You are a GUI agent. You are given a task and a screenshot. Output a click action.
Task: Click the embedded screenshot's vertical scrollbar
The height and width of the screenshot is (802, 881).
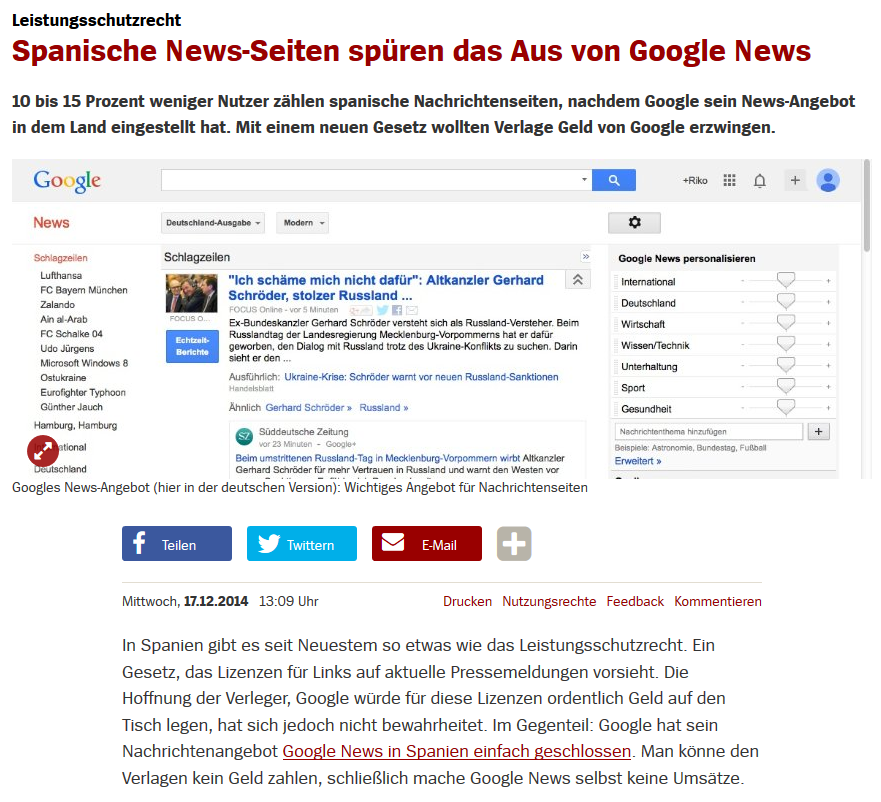[867, 205]
